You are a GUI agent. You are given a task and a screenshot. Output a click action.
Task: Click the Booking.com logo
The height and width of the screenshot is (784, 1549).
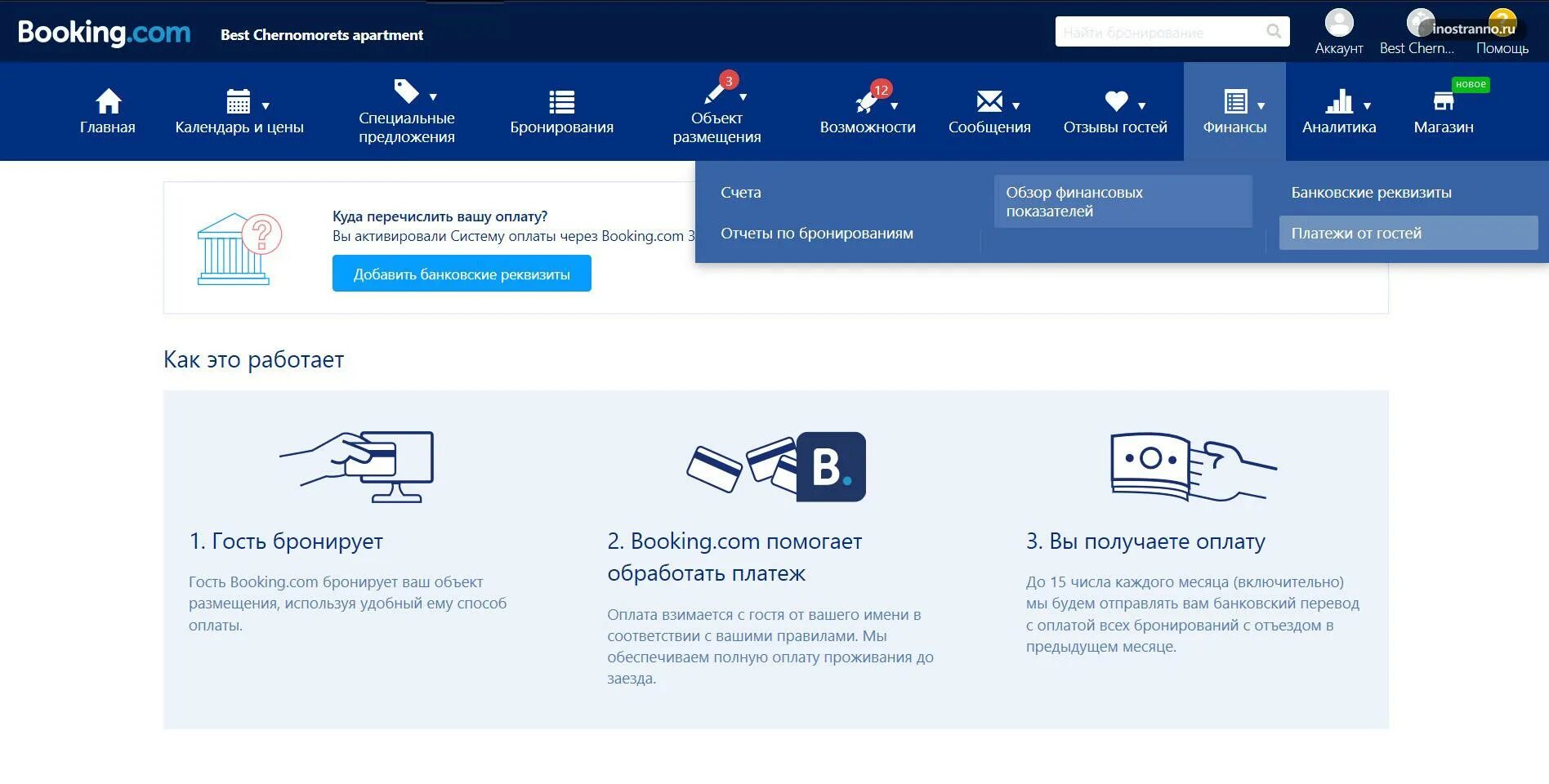pos(104,33)
